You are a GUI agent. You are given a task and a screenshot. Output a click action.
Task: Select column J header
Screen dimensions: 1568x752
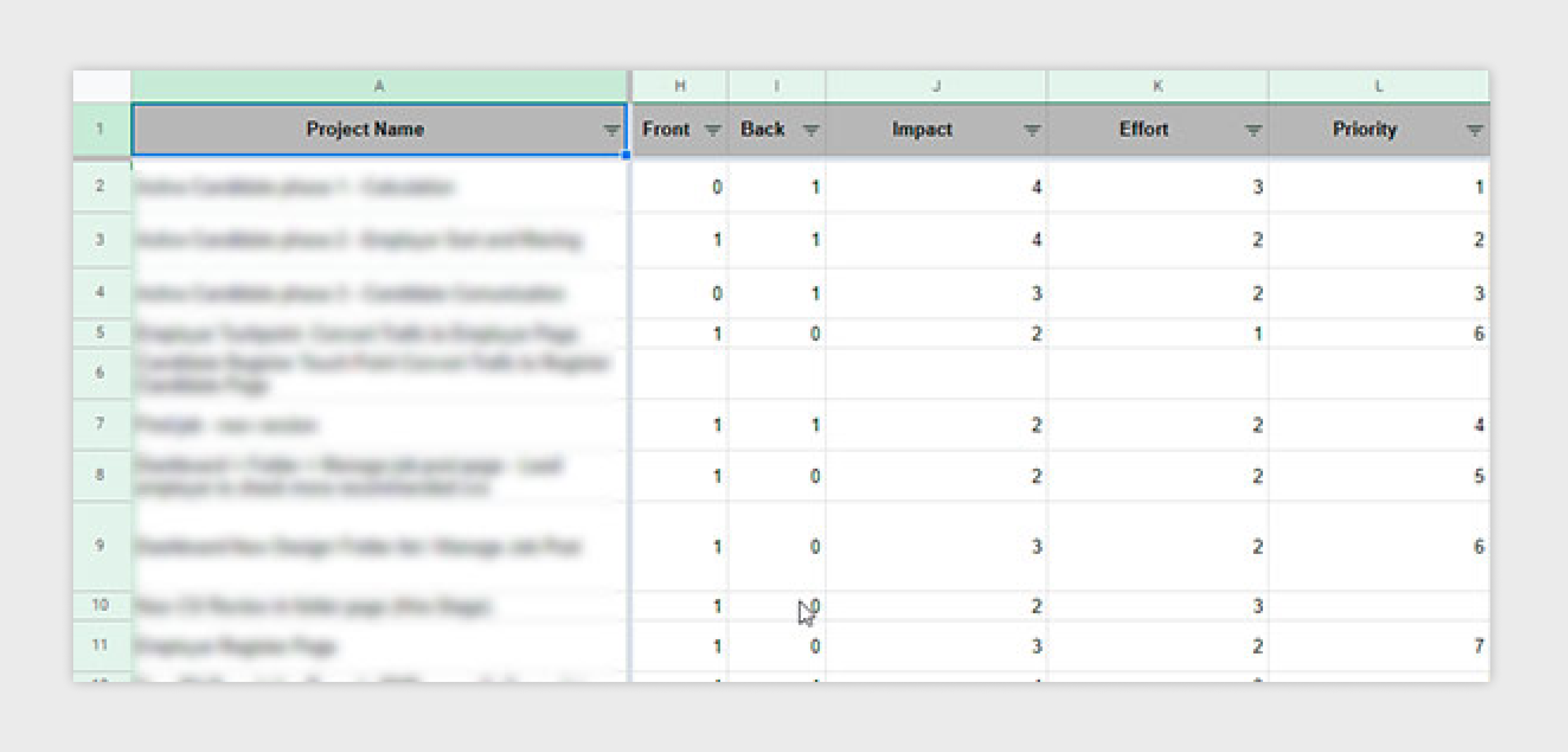(x=936, y=86)
